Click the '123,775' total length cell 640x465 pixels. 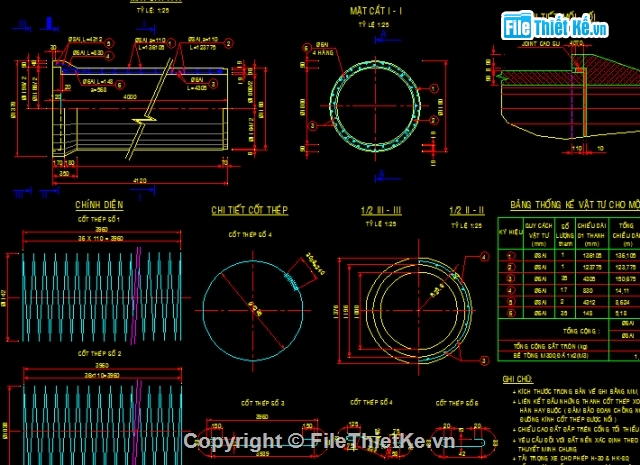click(625, 267)
